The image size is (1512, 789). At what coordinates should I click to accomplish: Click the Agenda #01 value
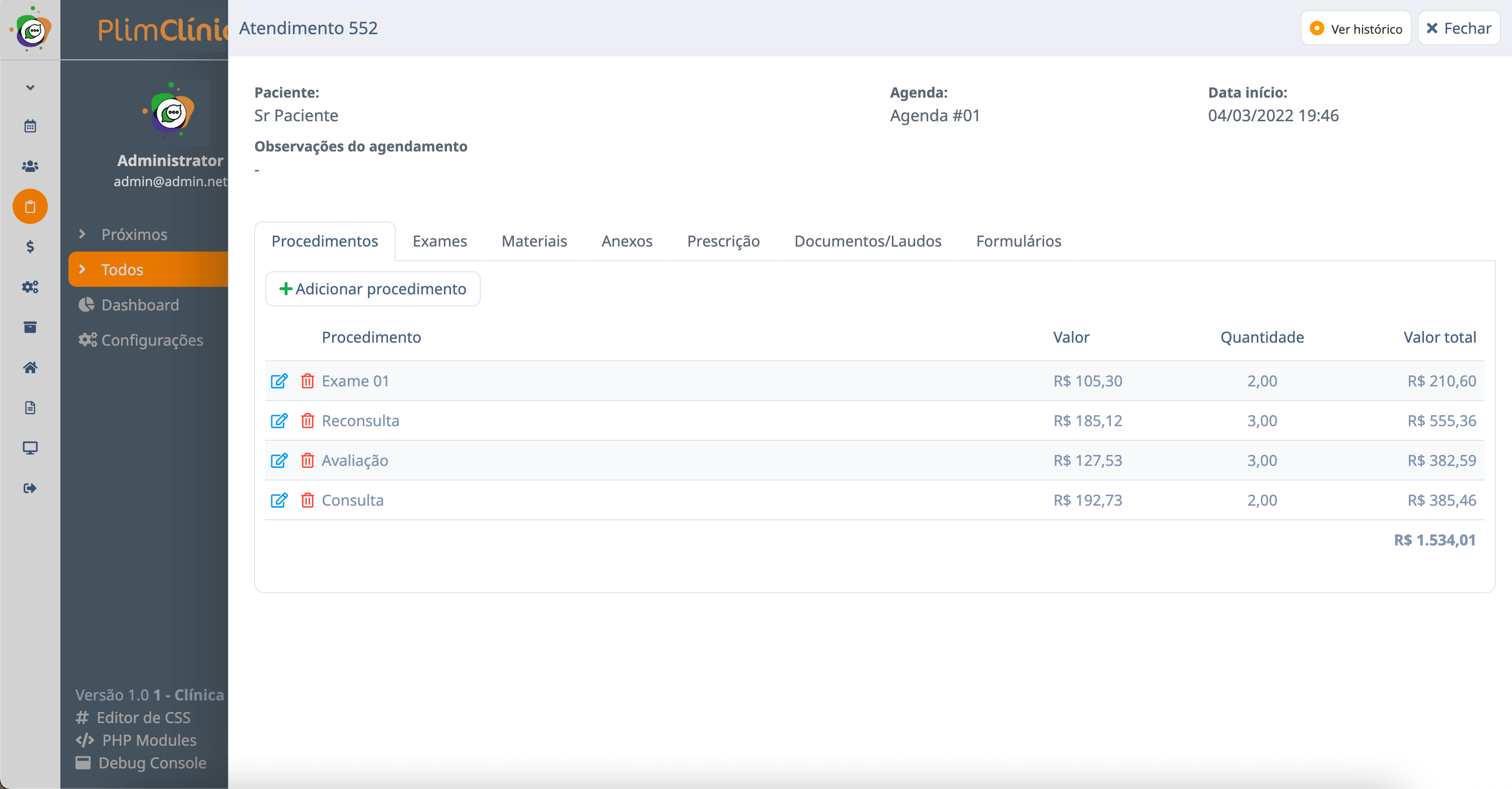tap(935, 116)
